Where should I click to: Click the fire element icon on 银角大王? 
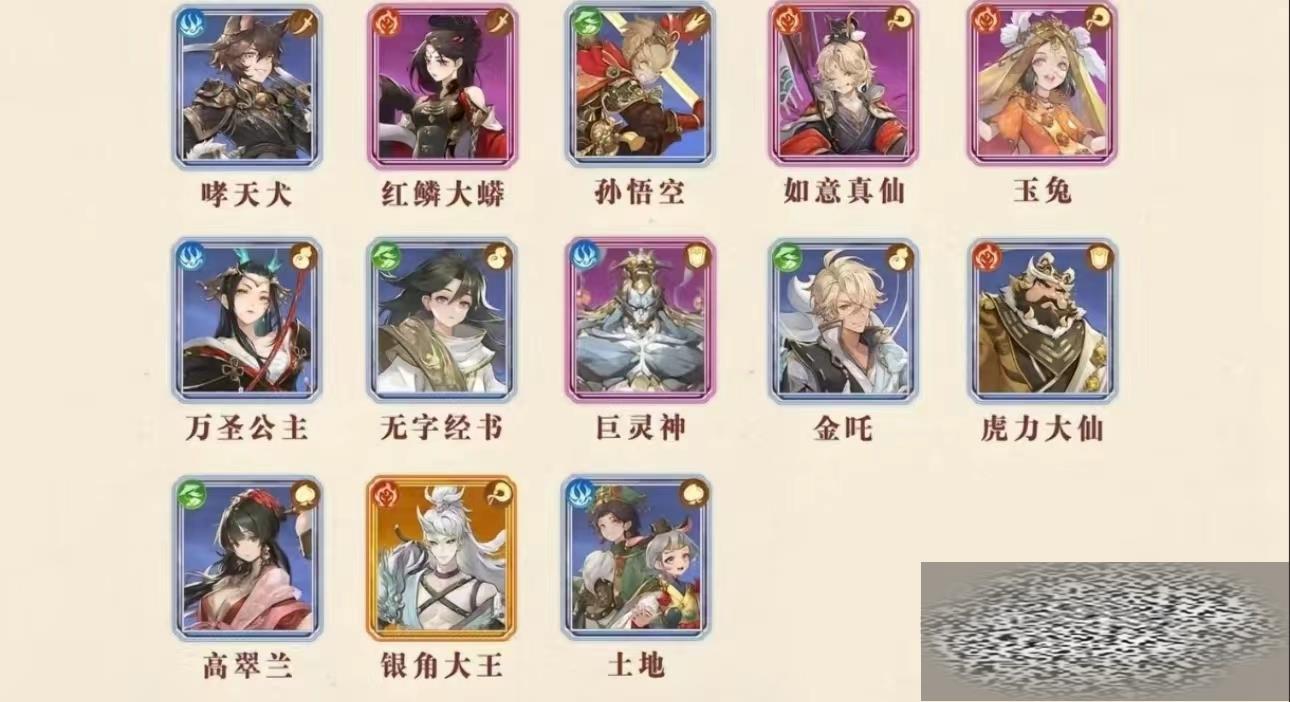385,494
